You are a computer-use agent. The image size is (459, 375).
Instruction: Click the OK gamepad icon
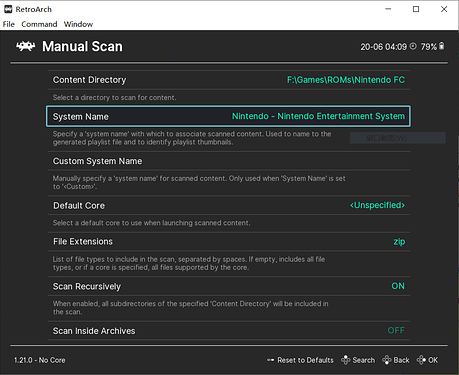click(421, 360)
